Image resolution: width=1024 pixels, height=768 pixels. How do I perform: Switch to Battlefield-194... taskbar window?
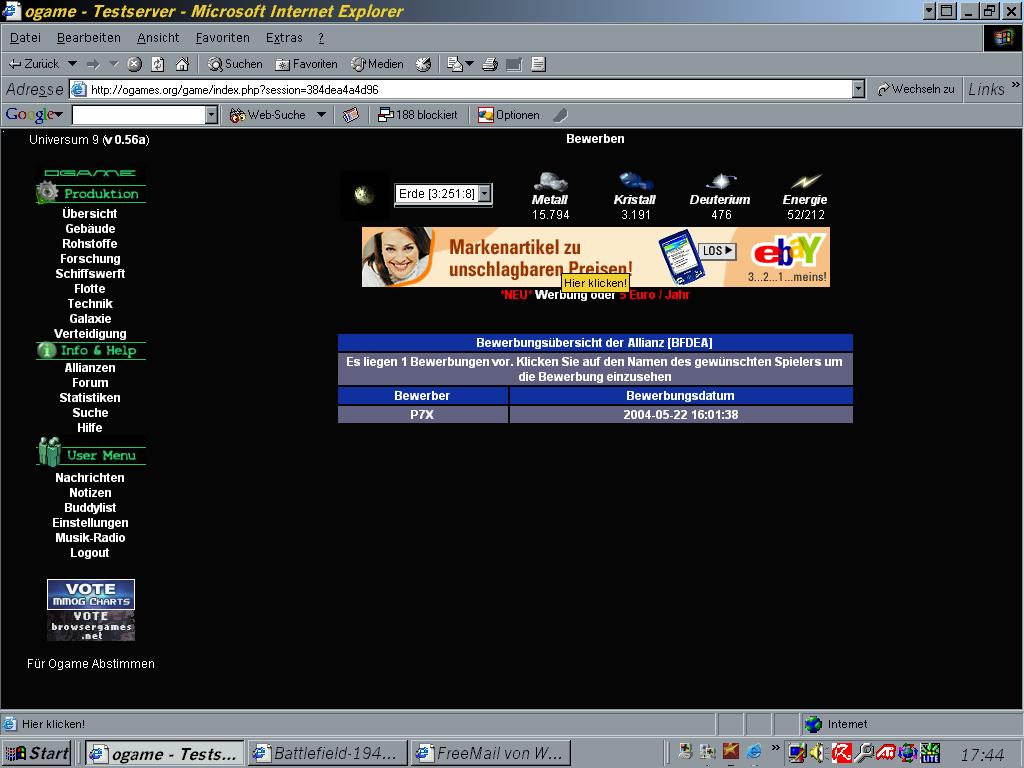[327, 753]
